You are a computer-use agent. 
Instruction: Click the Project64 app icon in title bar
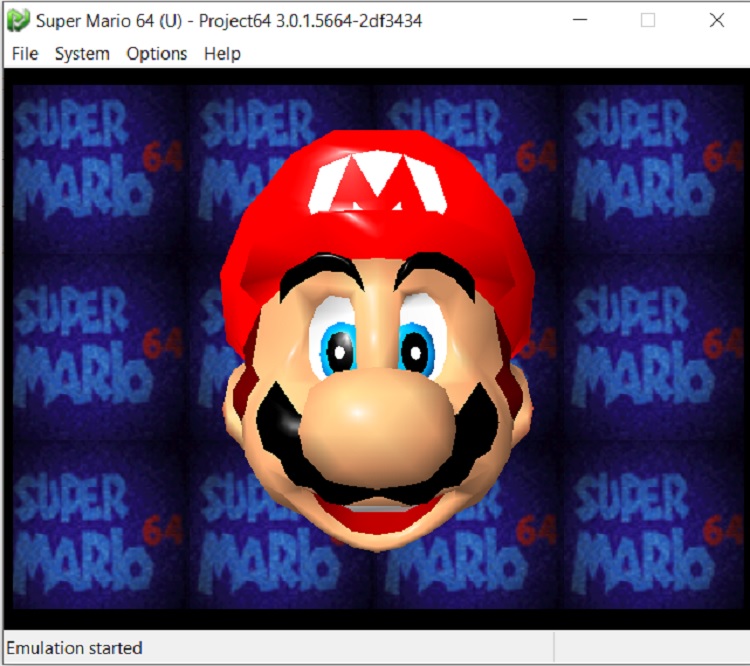pos(18,20)
